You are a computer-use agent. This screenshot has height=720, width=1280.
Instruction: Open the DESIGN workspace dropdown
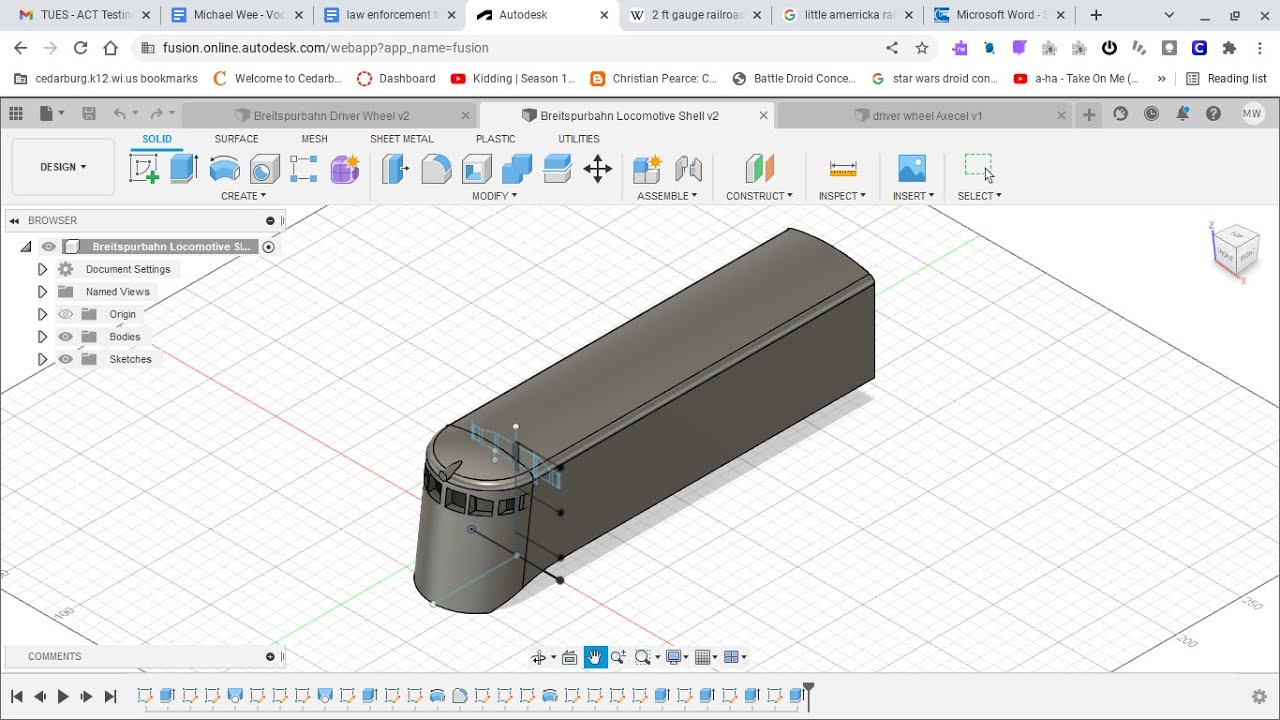tap(63, 167)
